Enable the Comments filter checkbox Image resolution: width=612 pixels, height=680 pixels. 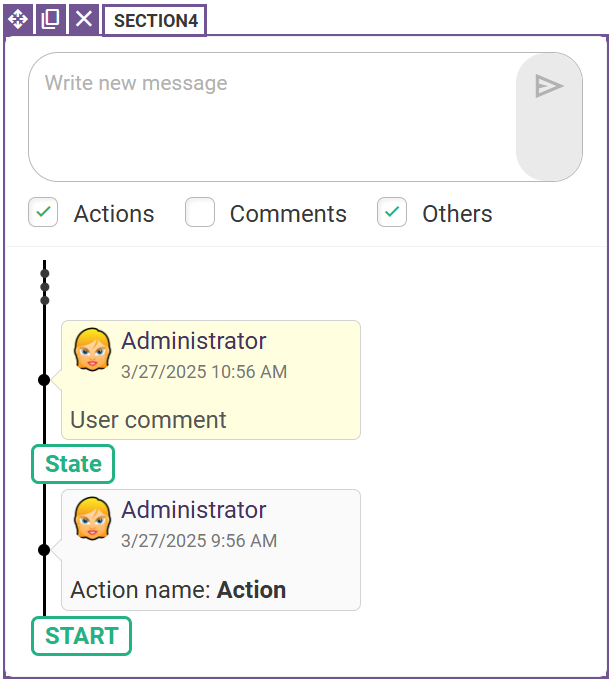point(200,212)
